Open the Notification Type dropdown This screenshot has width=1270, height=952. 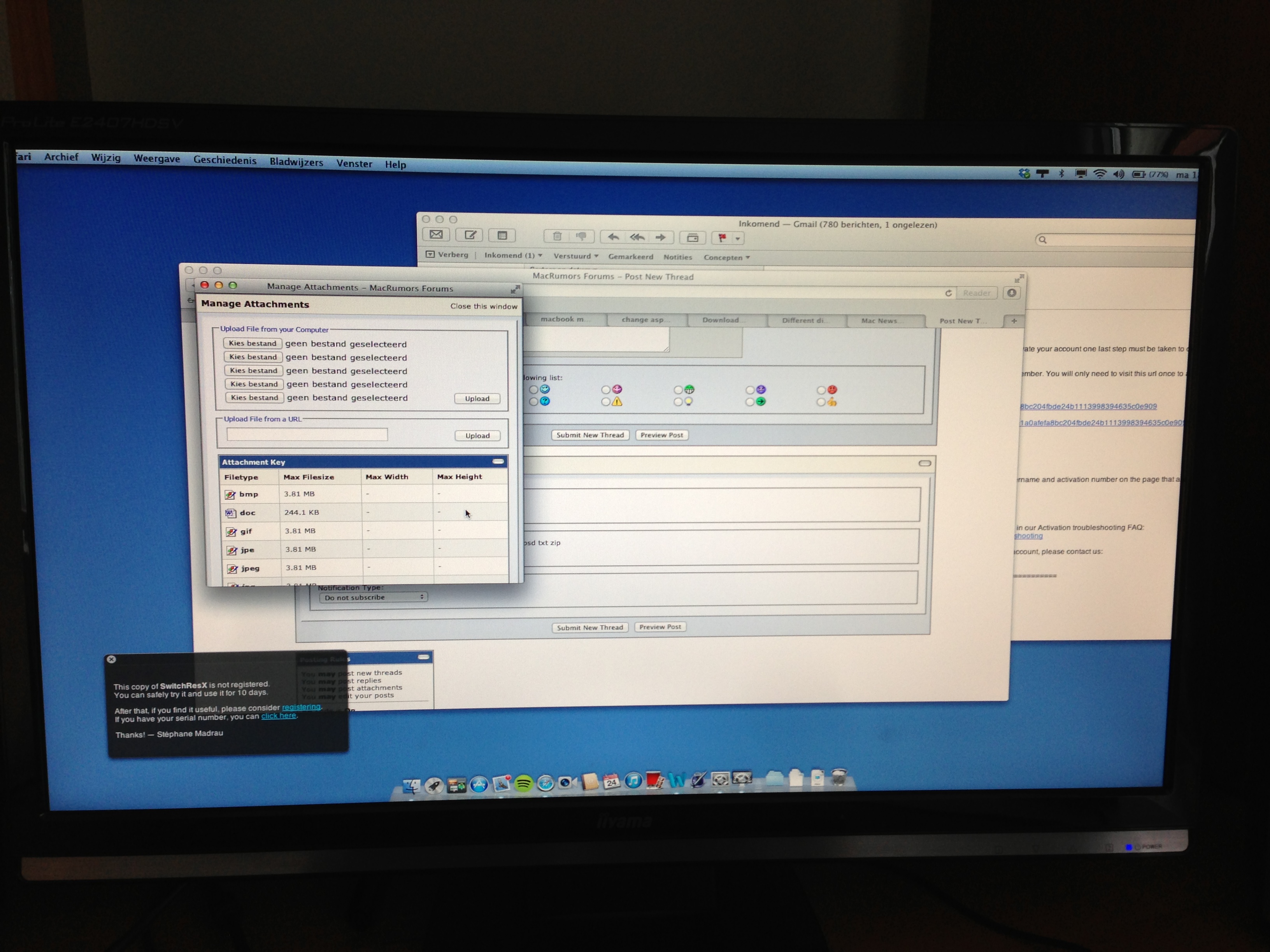pos(373,597)
